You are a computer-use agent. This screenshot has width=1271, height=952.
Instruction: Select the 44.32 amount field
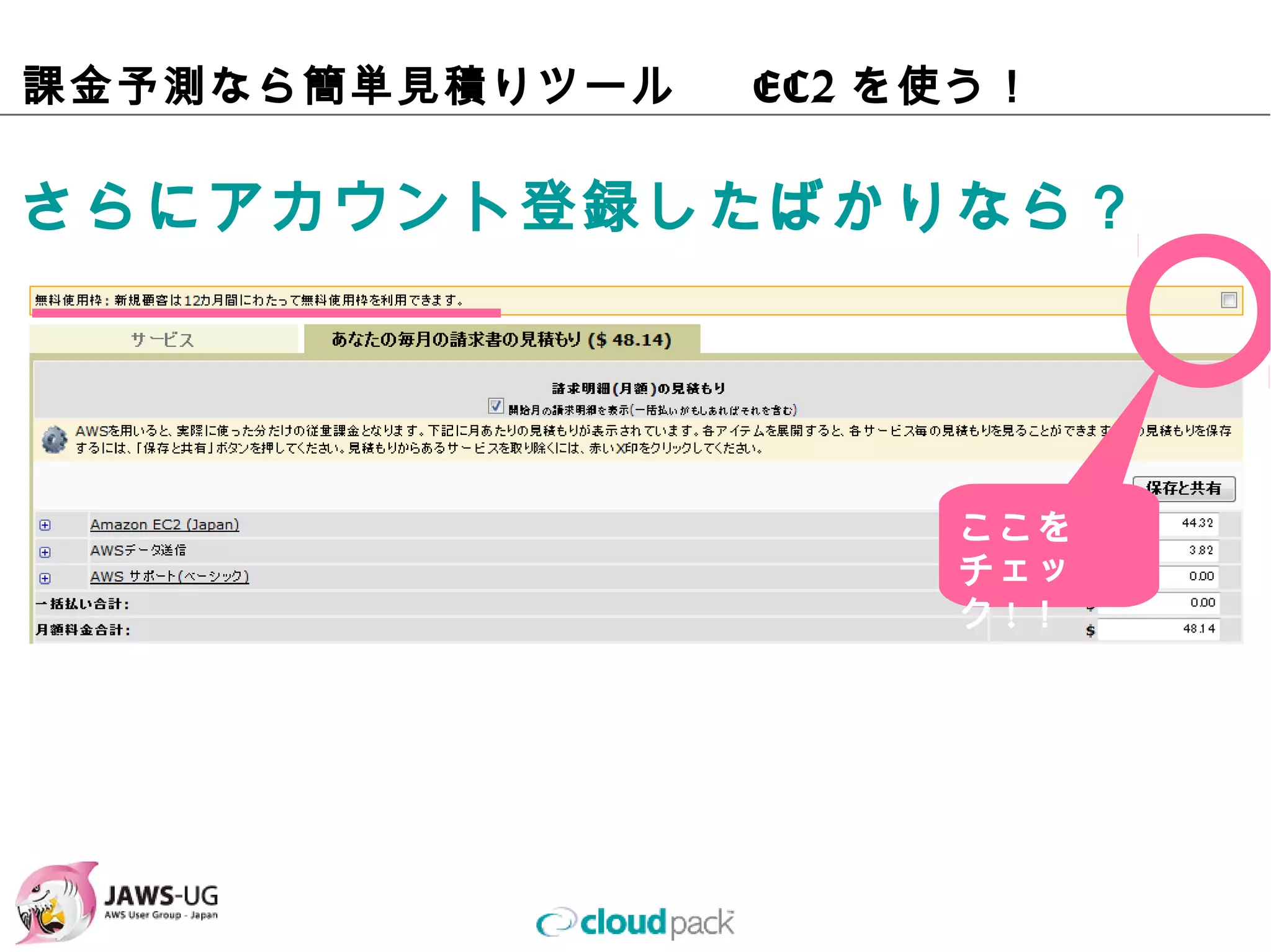(x=1188, y=524)
